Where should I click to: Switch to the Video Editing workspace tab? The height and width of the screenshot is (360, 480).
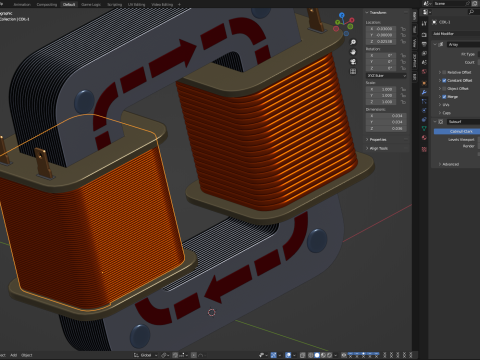[x=162, y=4]
